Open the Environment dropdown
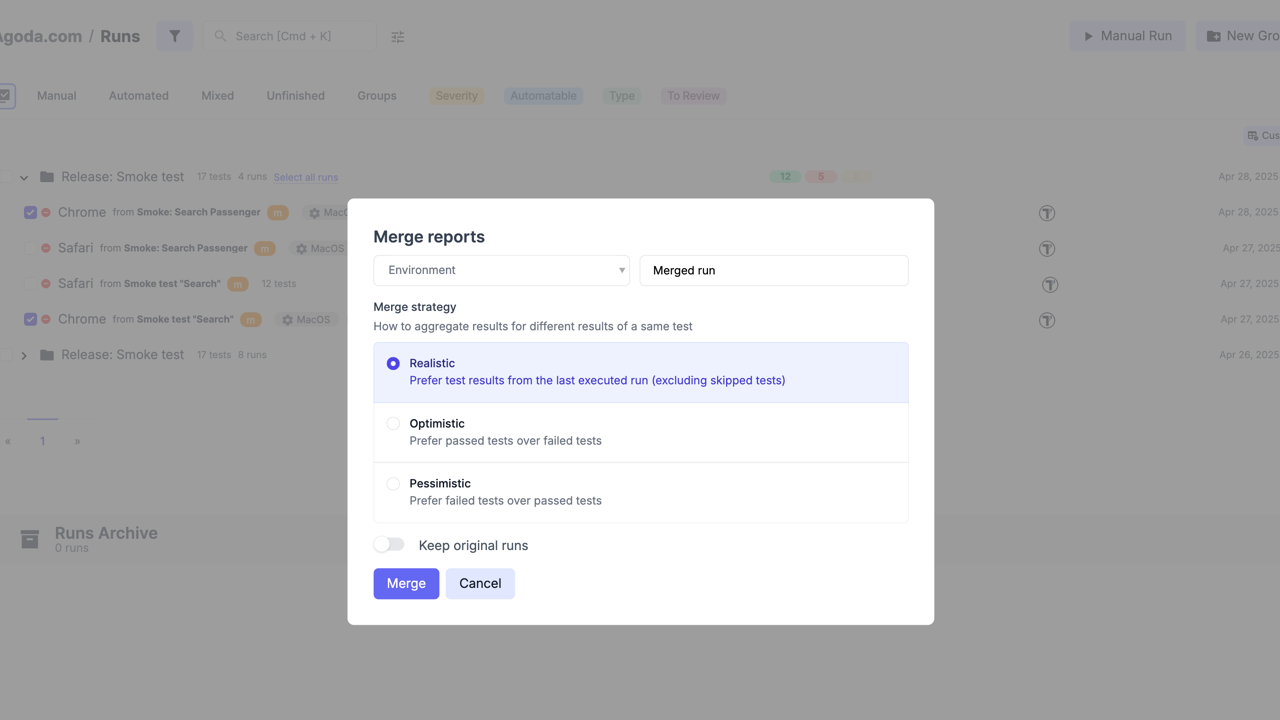The width and height of the screenshot is (1280, 720). click(501, 270)
